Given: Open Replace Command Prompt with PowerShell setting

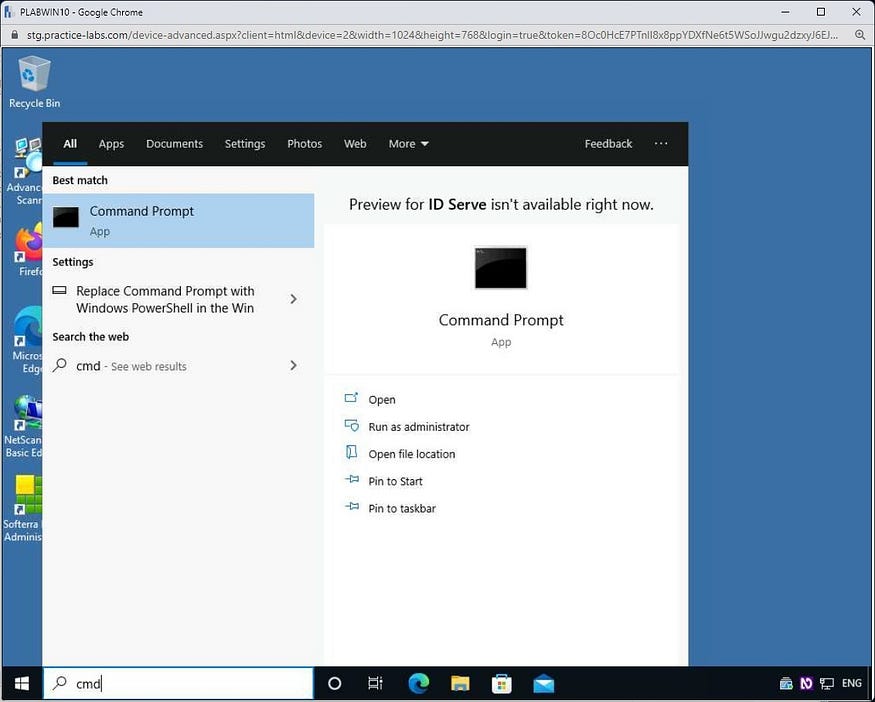Looking at the screenshot, I should click(179, 299).
